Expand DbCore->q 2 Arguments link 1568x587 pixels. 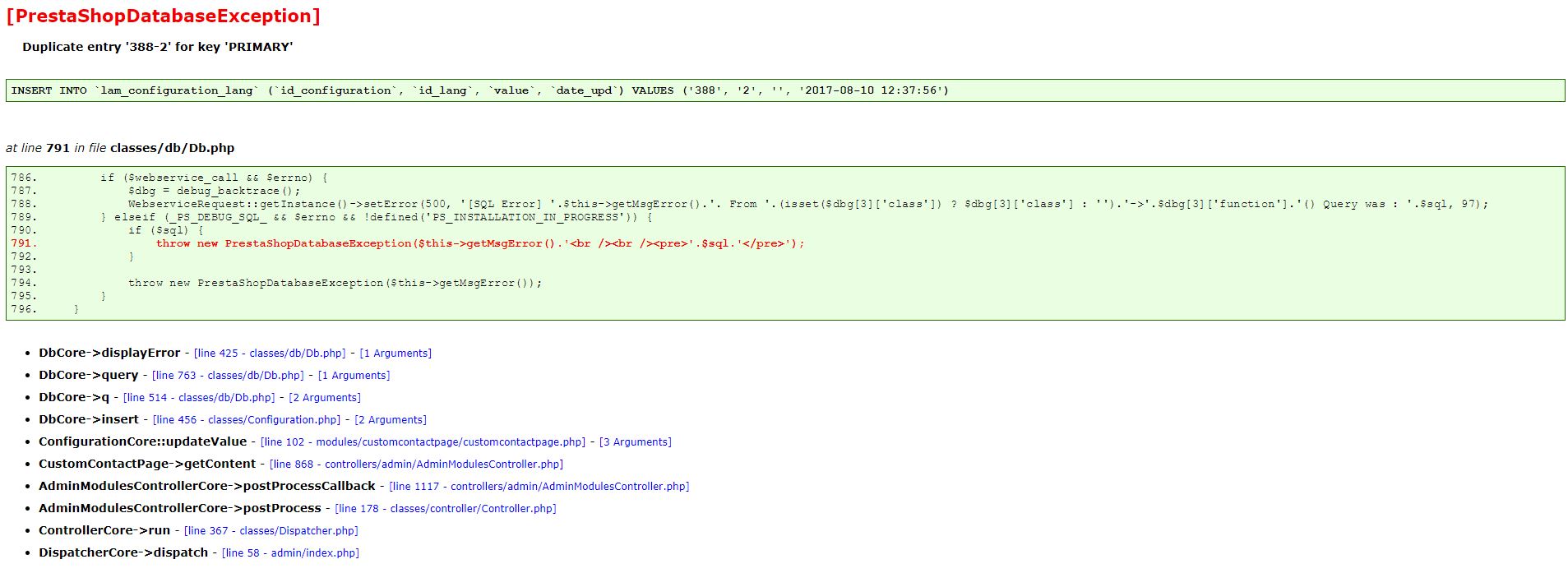325,398
